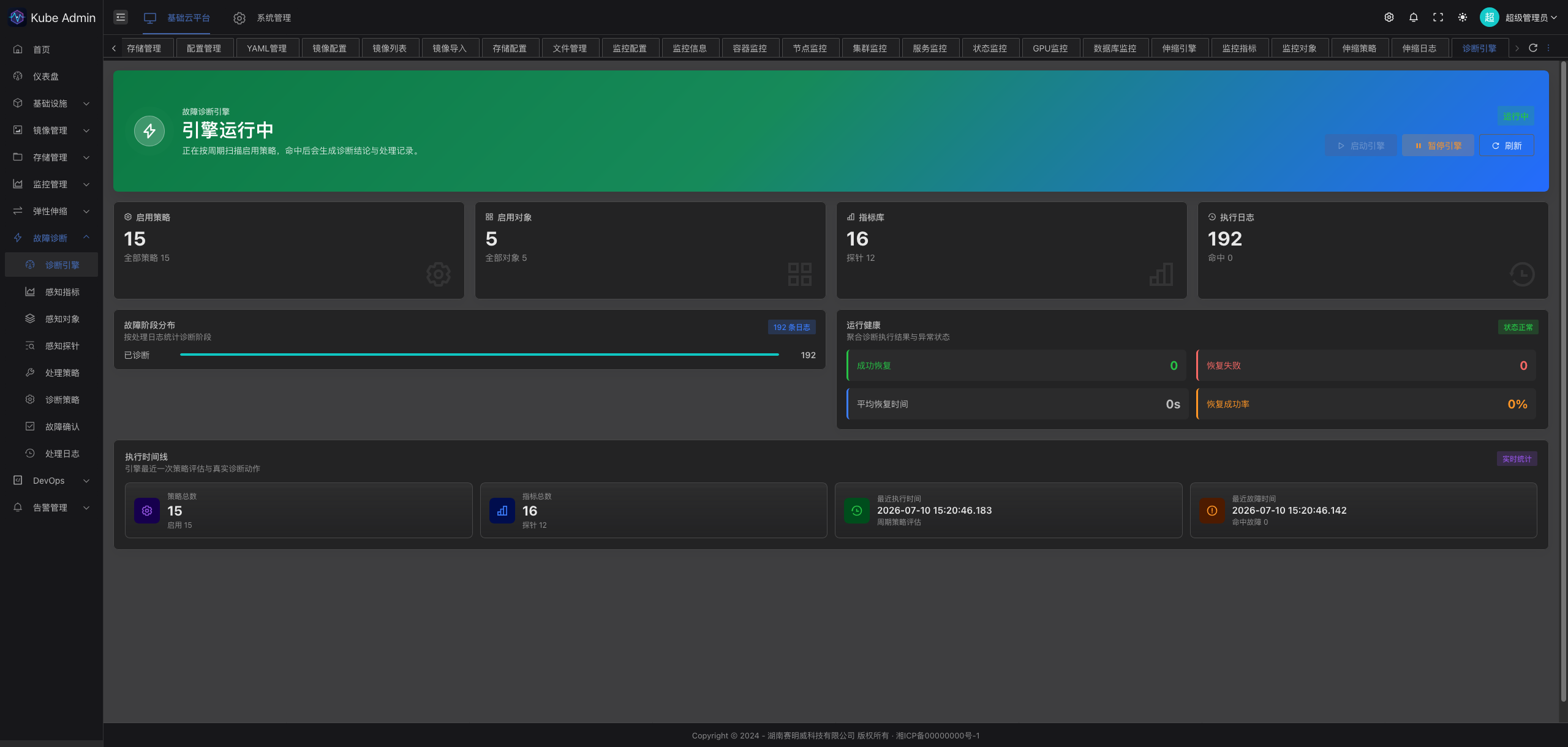Click the 恢复失败 health row
1568x747 pixels.
[1366, 366]
